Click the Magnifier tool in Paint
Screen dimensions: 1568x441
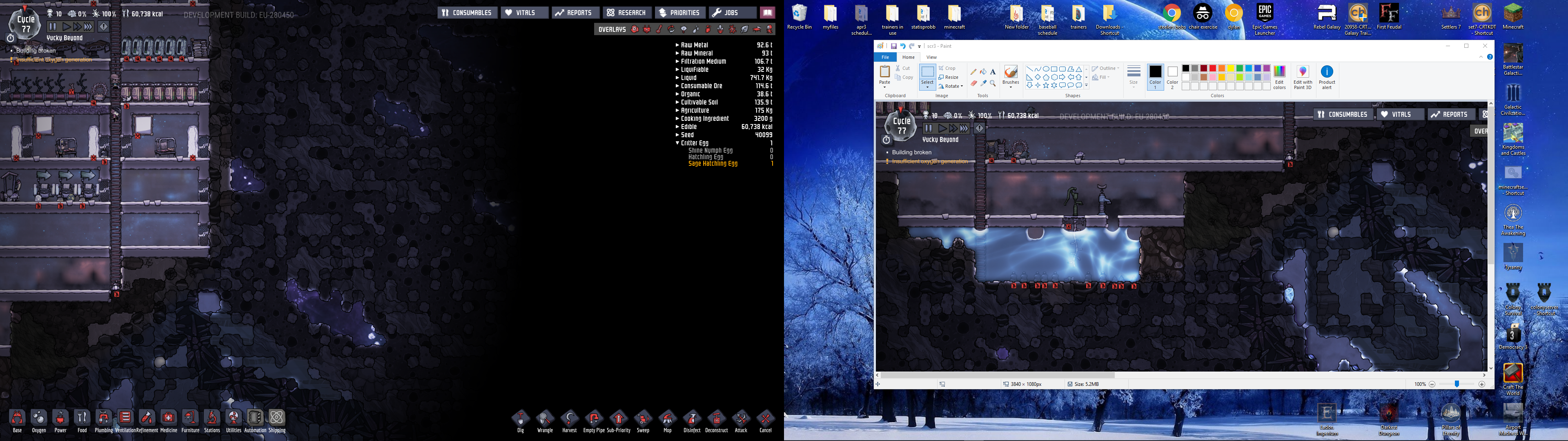point(993,83)
